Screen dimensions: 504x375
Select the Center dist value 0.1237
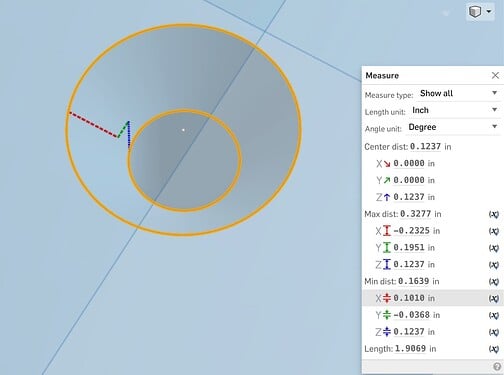coord(425,147)
